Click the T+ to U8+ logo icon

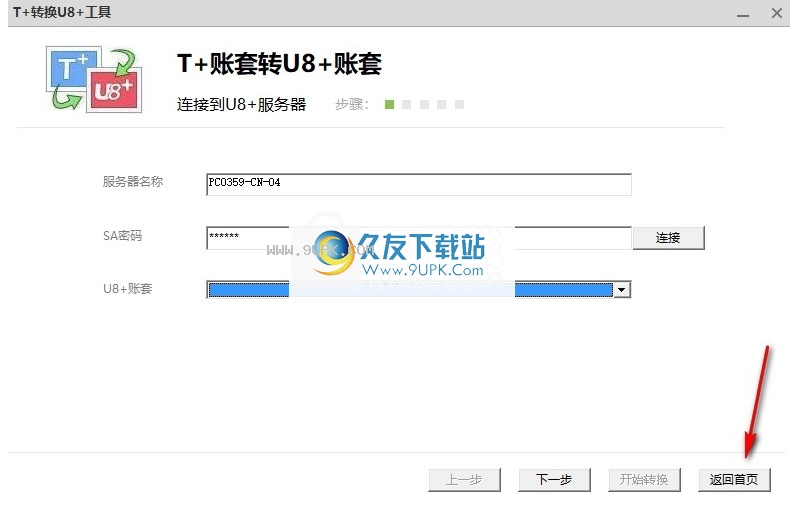93,79
